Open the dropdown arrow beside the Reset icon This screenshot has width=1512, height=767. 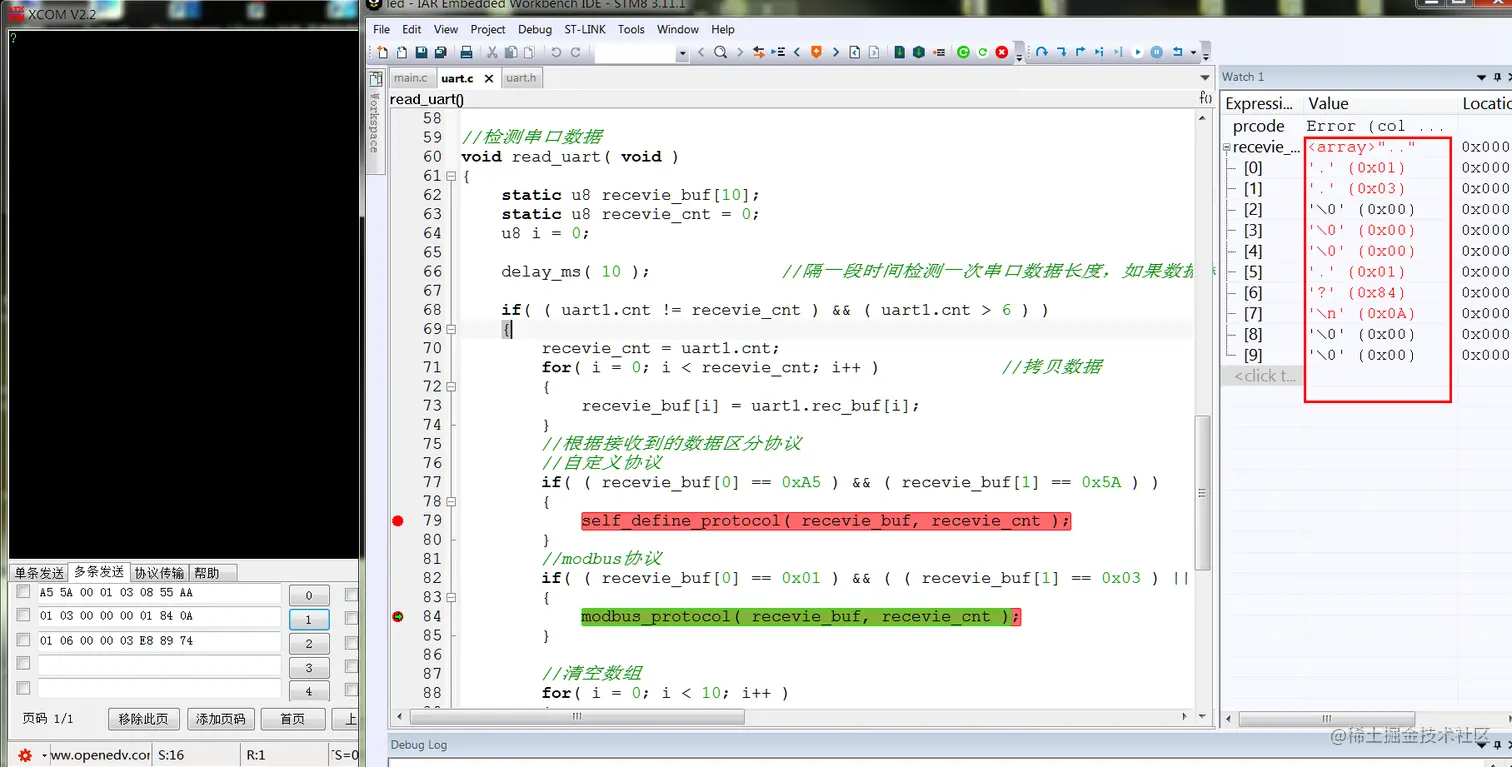click(1193, 52)
